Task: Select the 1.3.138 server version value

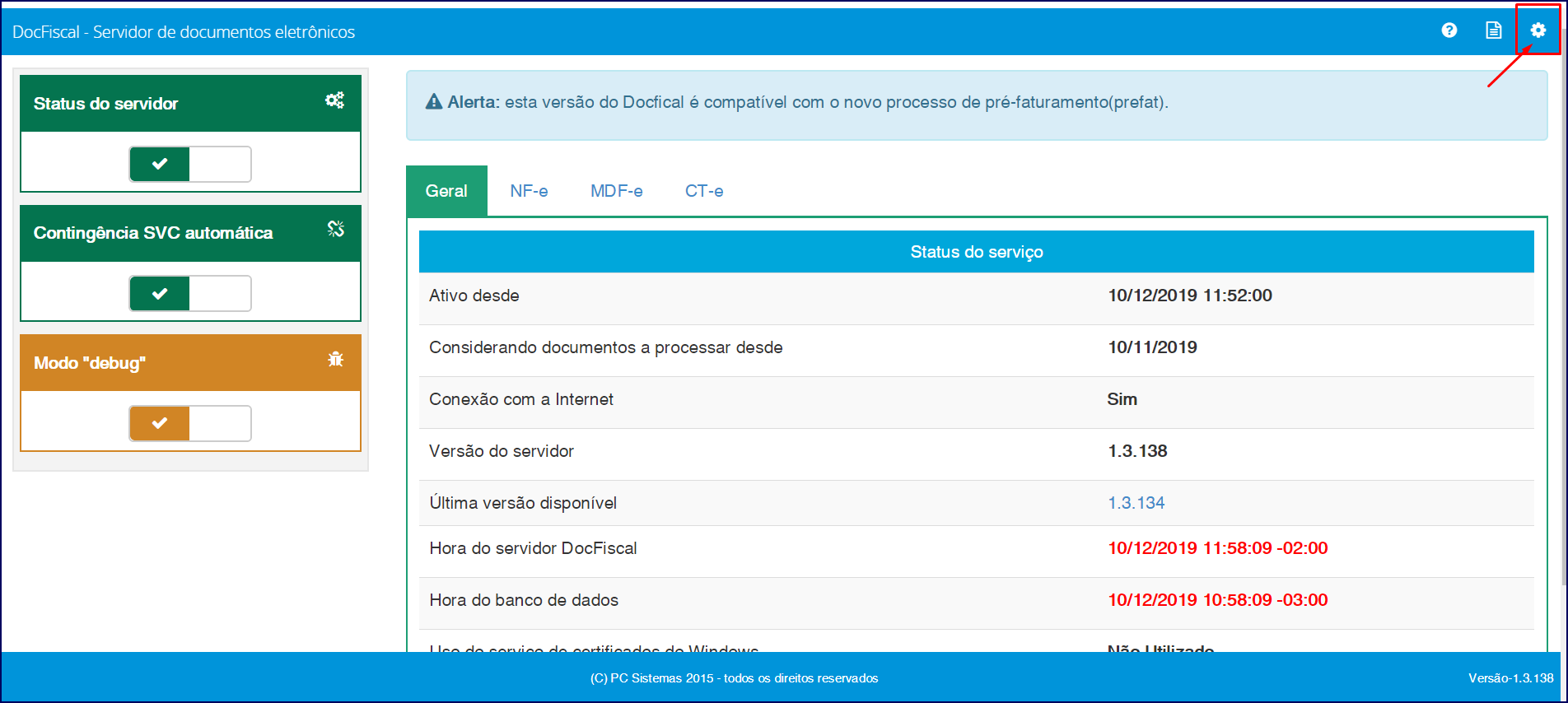Action: tap(1137, 451)
